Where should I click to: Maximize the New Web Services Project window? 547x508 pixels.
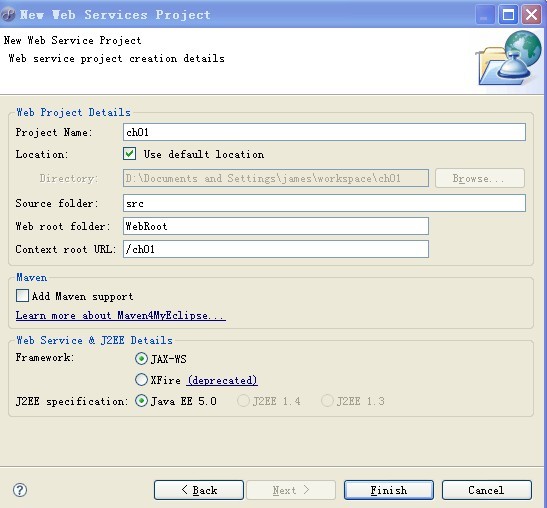pos(508,15)
